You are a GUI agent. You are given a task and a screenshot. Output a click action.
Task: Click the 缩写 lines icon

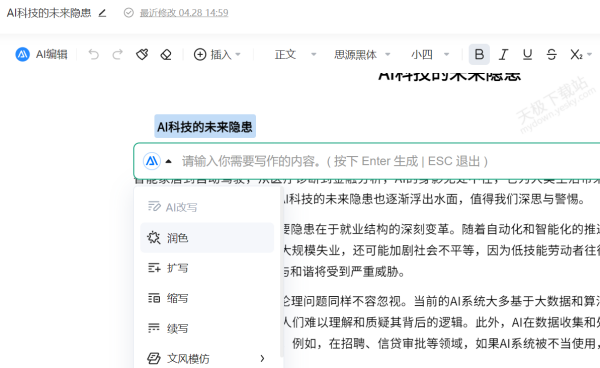[154, 298]
